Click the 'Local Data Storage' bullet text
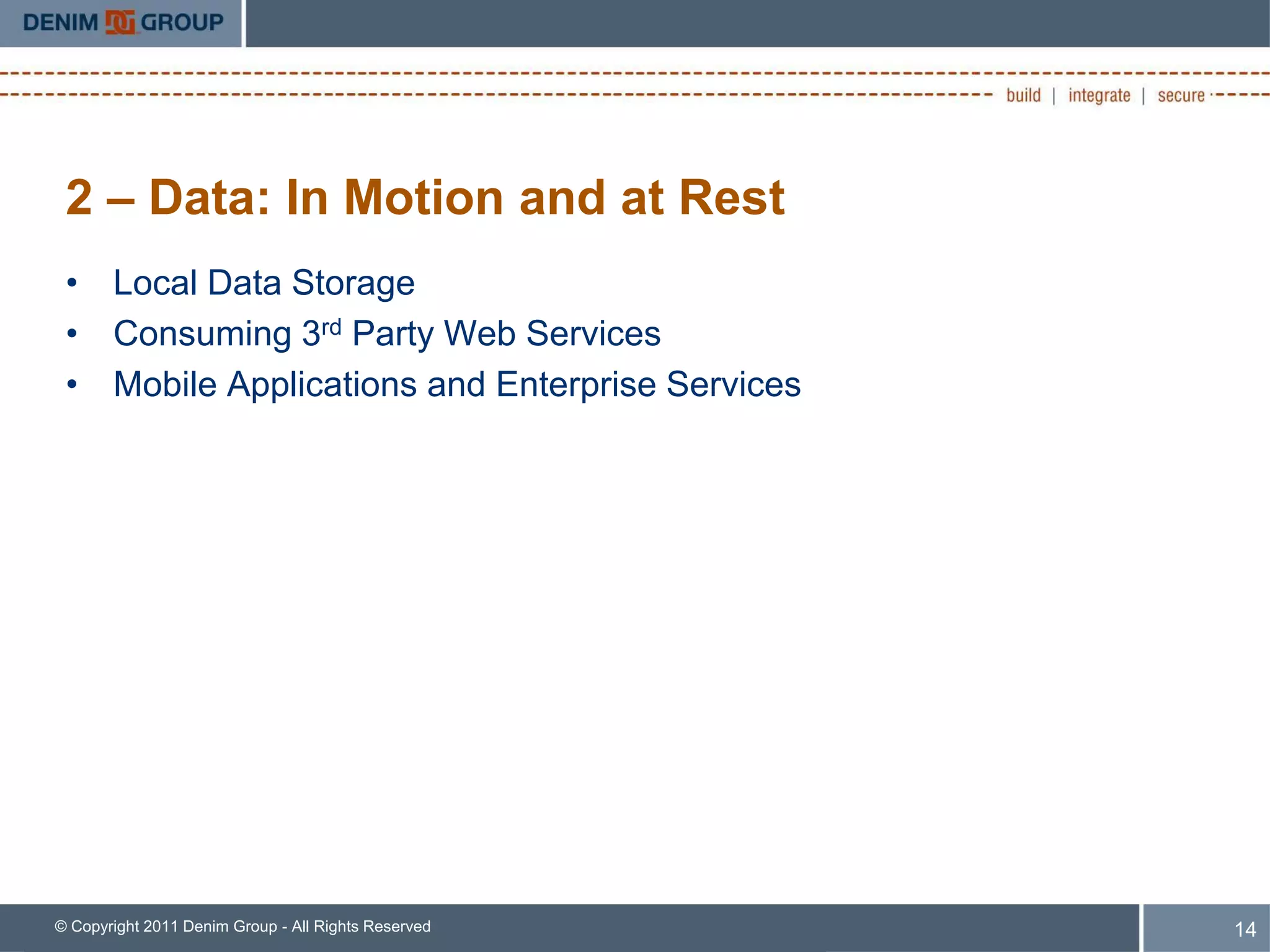Viewport: 1270px width, 952px height. point(264,283)
